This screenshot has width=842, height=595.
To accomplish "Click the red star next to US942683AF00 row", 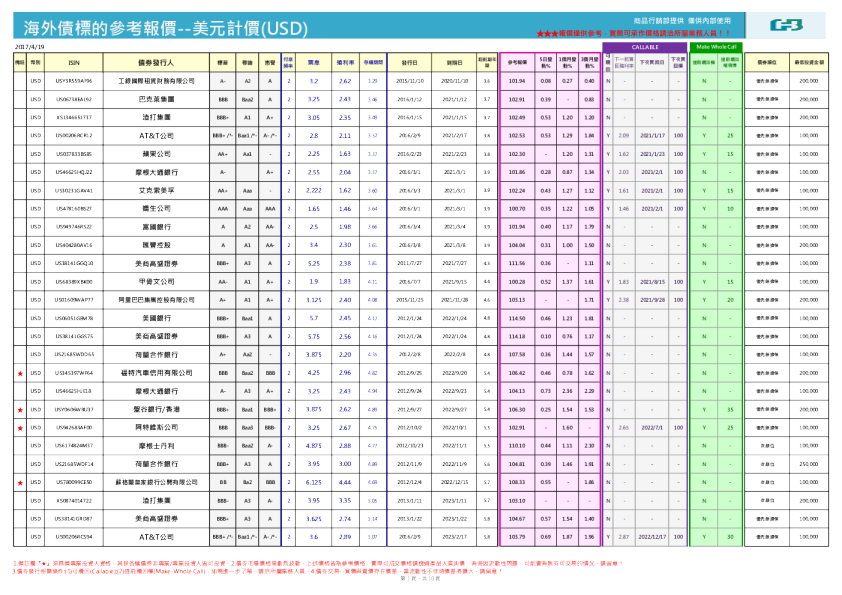I will [x=20, y=427].
